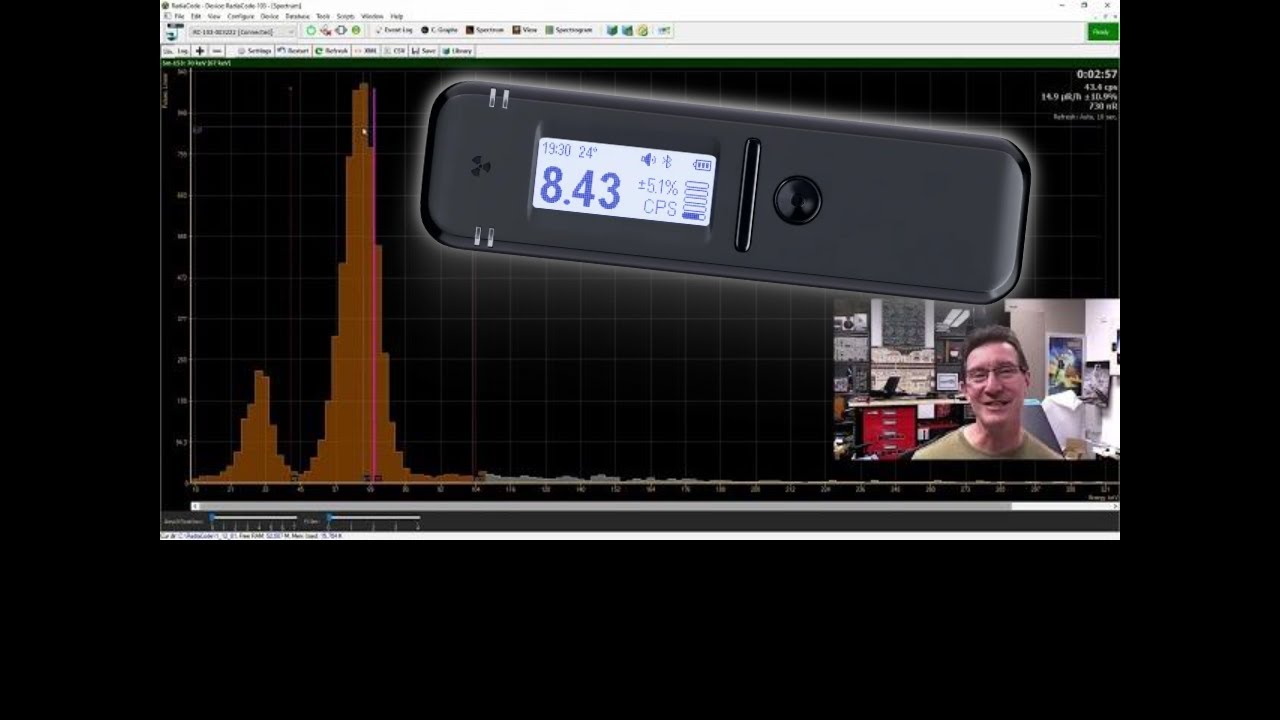Image resolution: width=1280 pixels, height=720 pixels.
Task: Click the small left spectrum peak
Action: point(261,430)
